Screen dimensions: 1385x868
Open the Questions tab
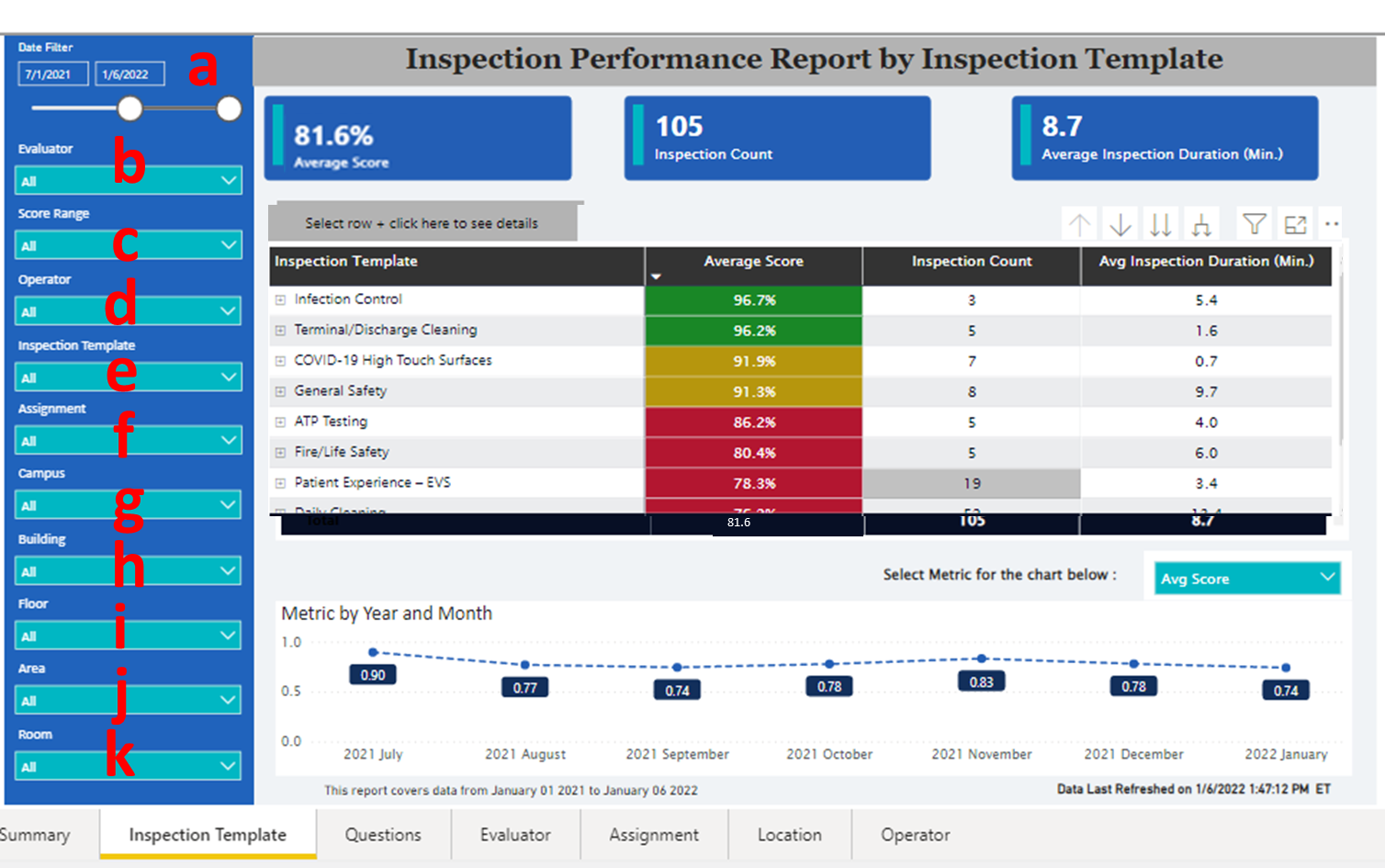(x=383, y=834)
